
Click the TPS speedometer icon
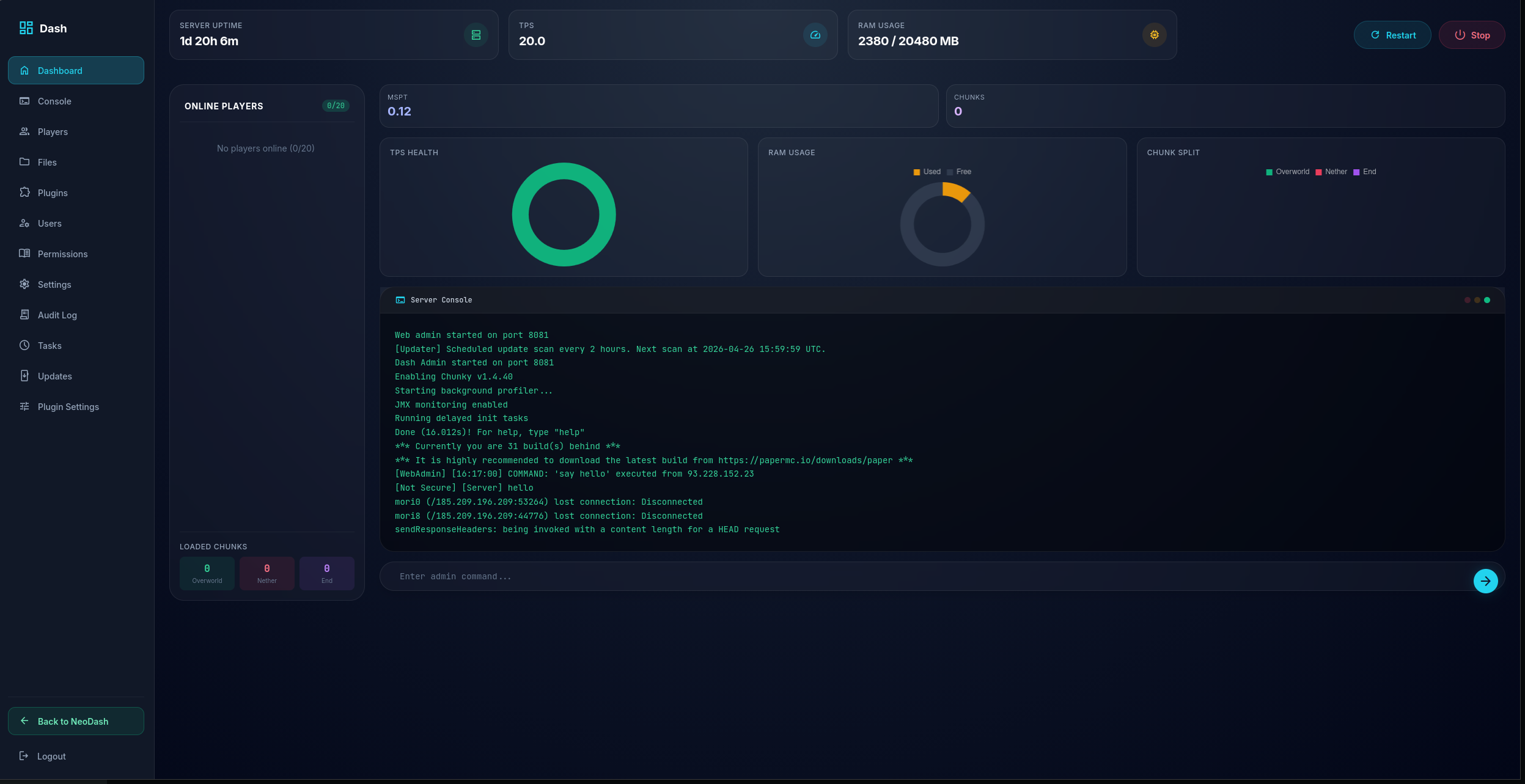815,35
